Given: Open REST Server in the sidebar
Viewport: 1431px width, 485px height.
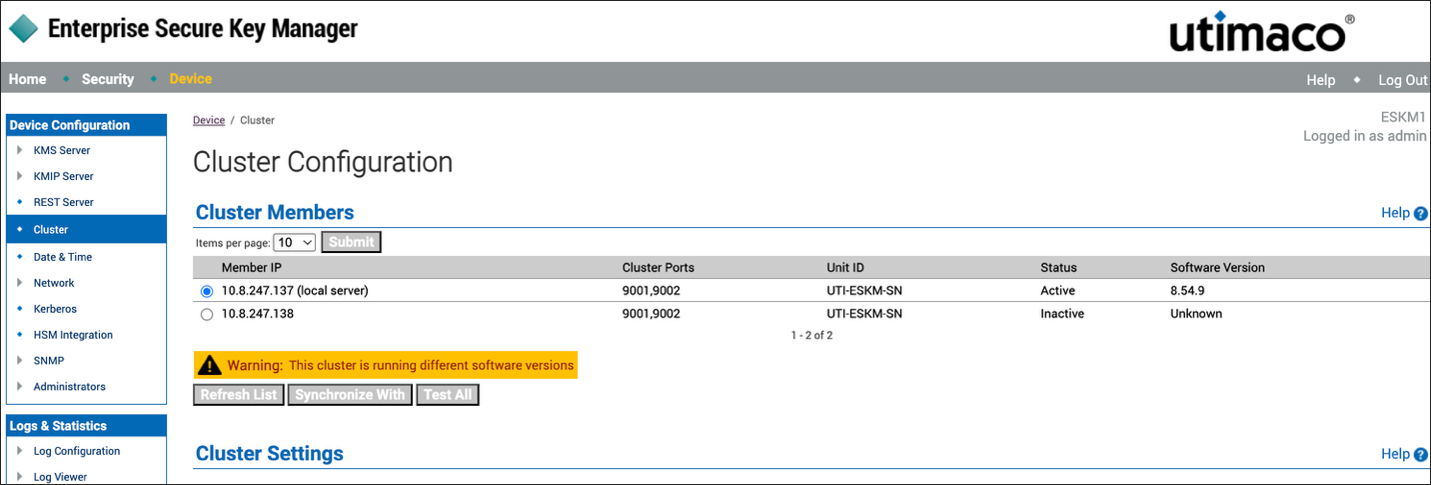Looking at the screenshot, I should coord(64,202).
